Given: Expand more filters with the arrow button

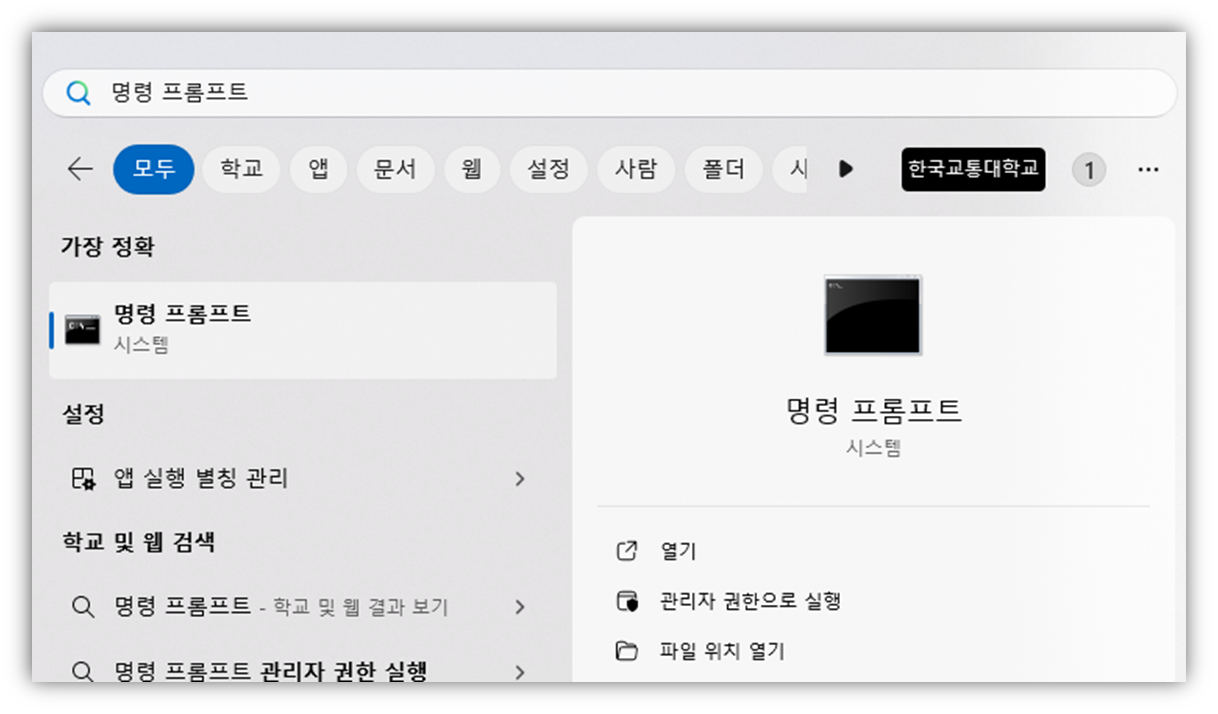Looking at the screenshot, I should [x=846, y=169].
